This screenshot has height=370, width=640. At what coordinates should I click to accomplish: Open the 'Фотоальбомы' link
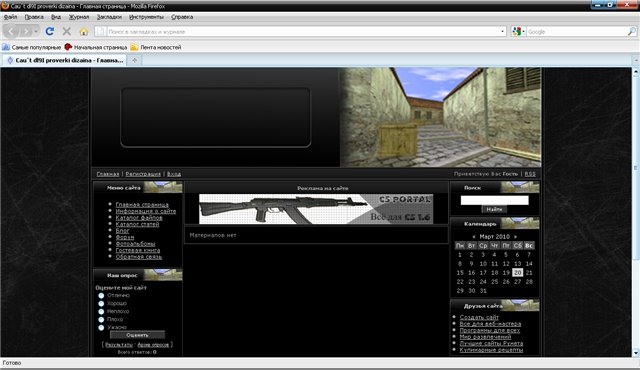tap(135, 244)
